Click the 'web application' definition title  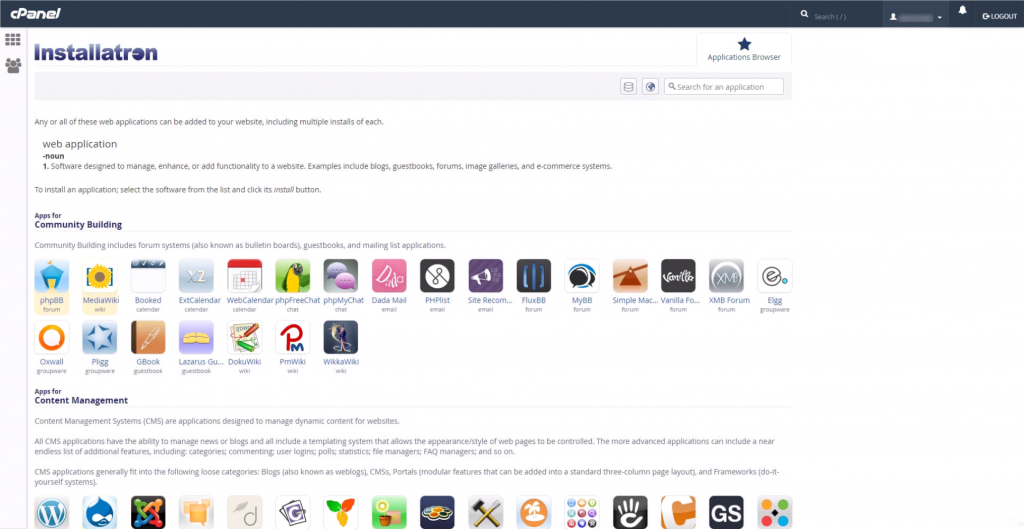pyautogui.click(x=80, y=144)
